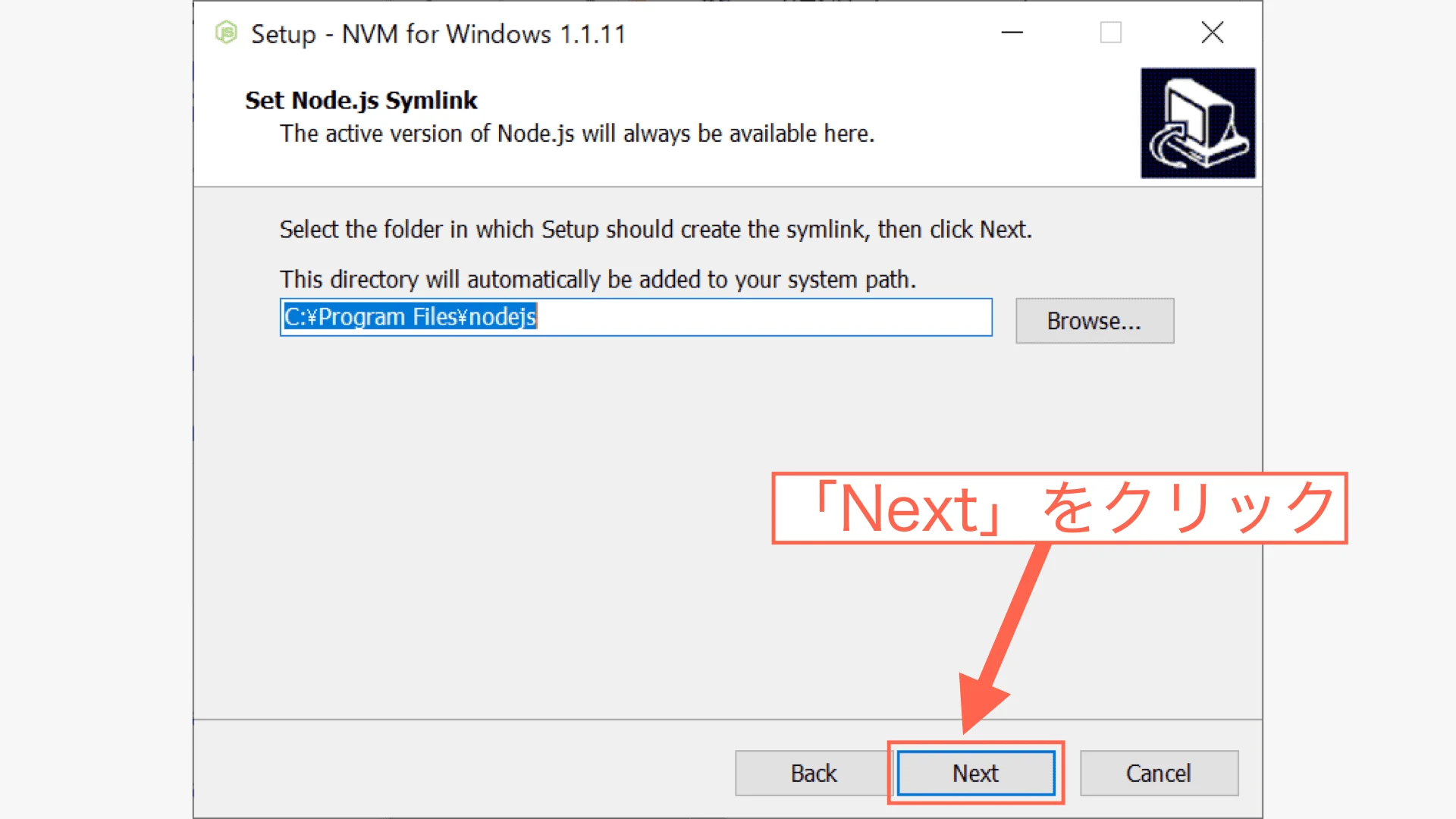Click the red Next callout box
The height and width of the screenshot is (819, 1456).
[1060, 510]
